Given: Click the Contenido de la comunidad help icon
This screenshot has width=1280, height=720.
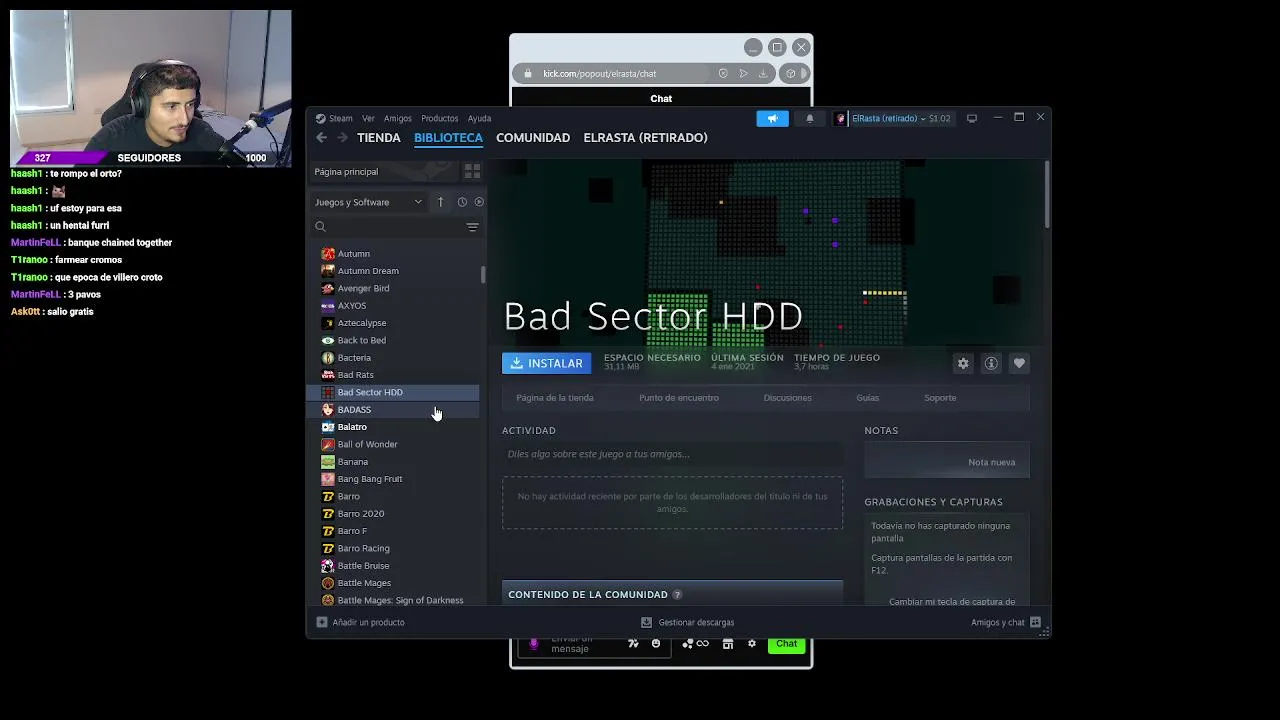Looking at the screenshot, I should pyautogui.click(x=677, y=594).
